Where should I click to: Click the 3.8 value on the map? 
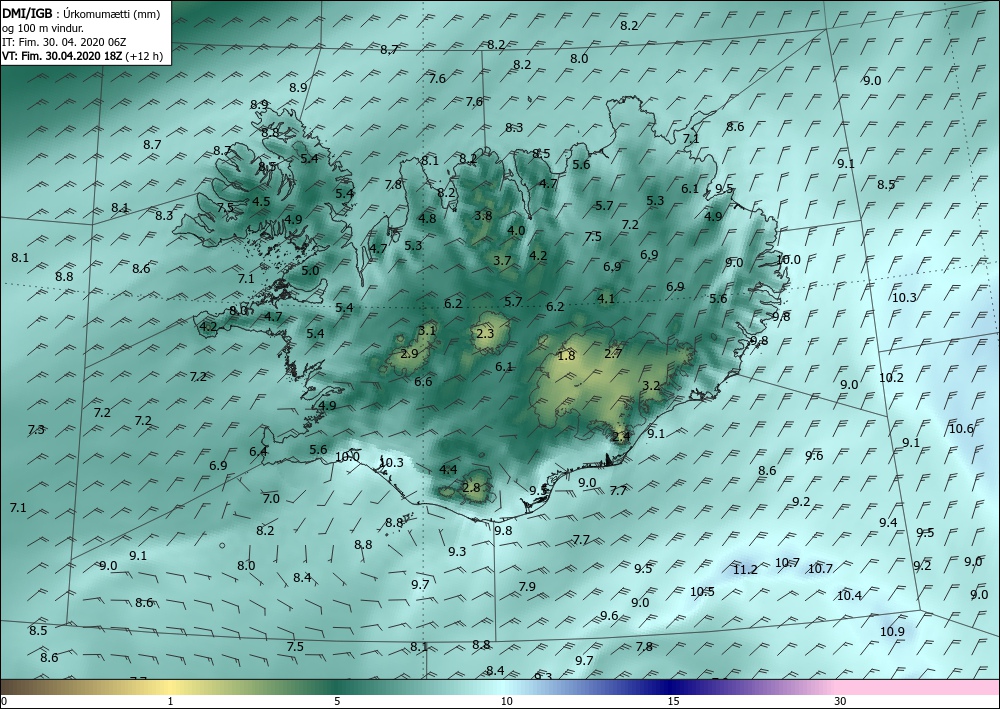tap(483, 216)
